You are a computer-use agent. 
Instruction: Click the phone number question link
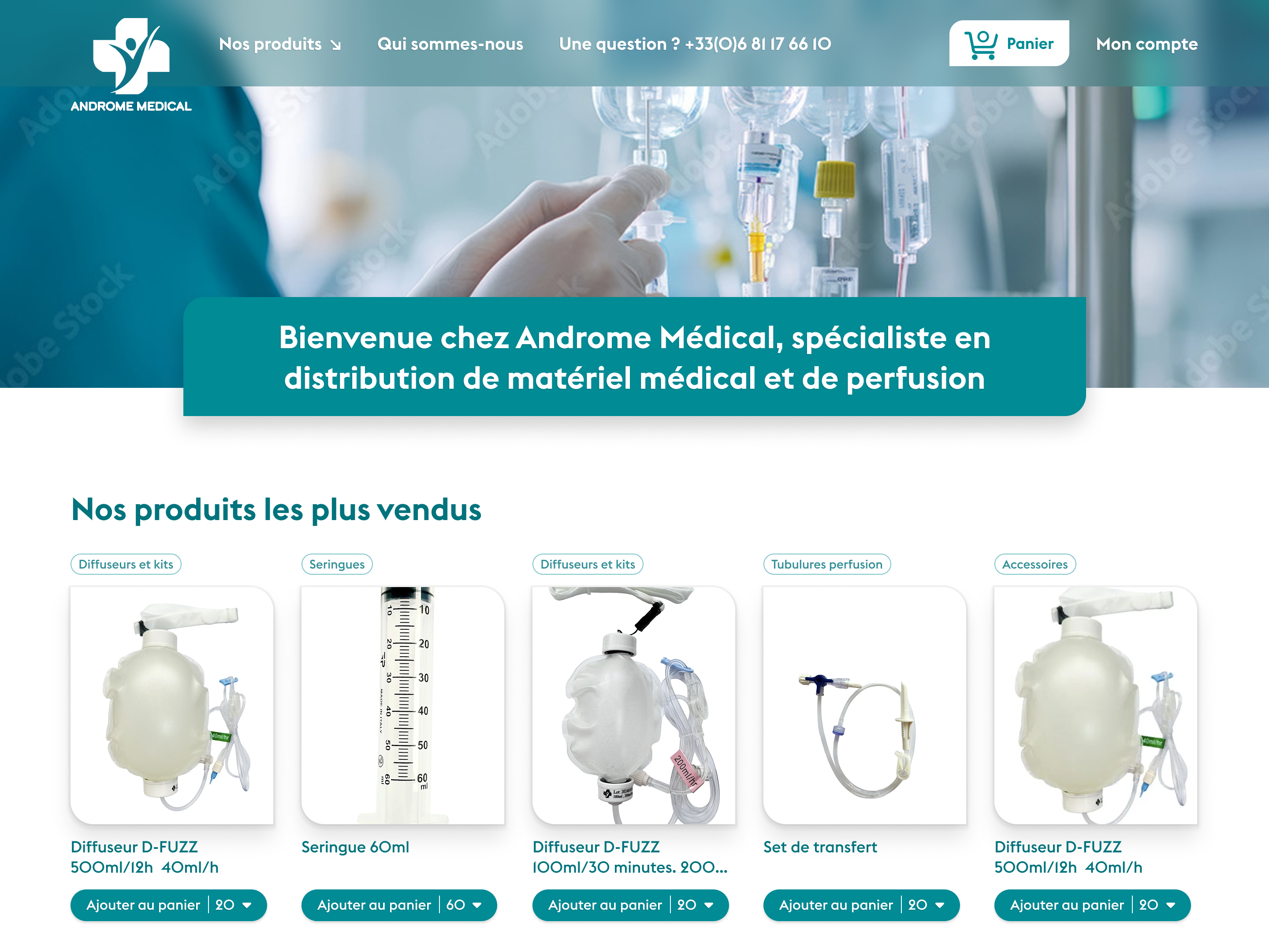coord(695,44)
